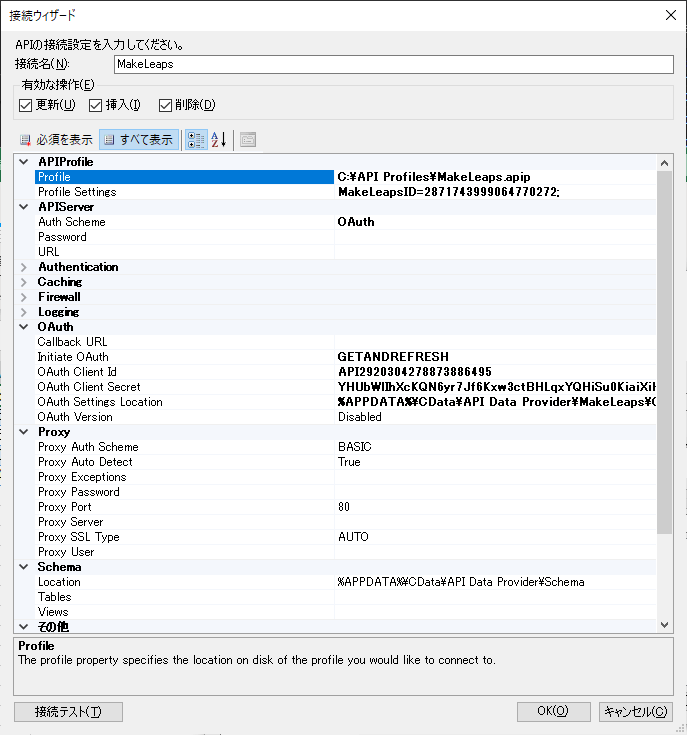Viewport: 687px width, 735px height.
Task: Click the Schema Location path value
Action: 461,582
